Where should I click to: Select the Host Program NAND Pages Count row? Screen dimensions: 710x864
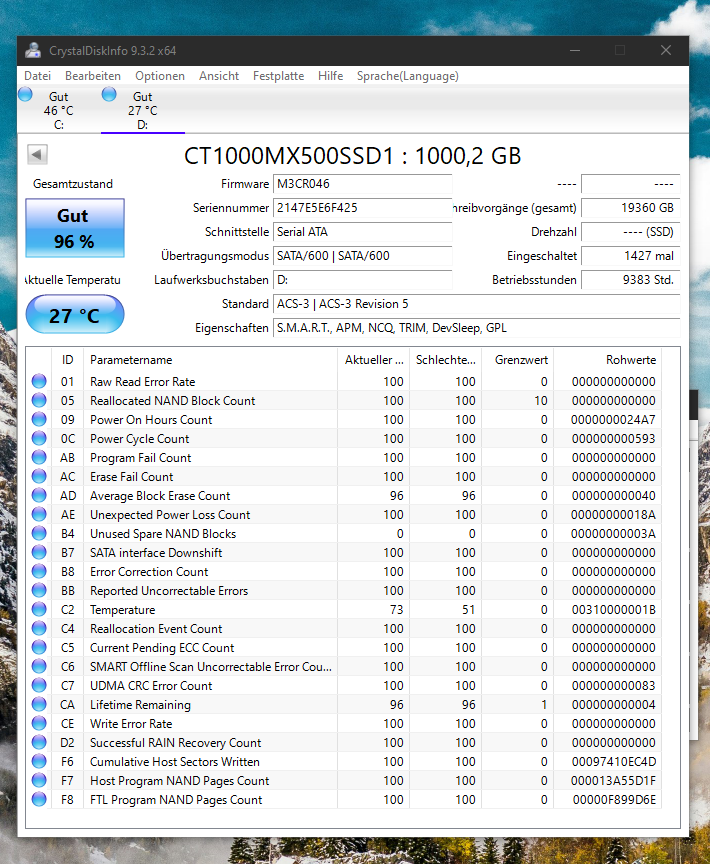tap(344, 781)
